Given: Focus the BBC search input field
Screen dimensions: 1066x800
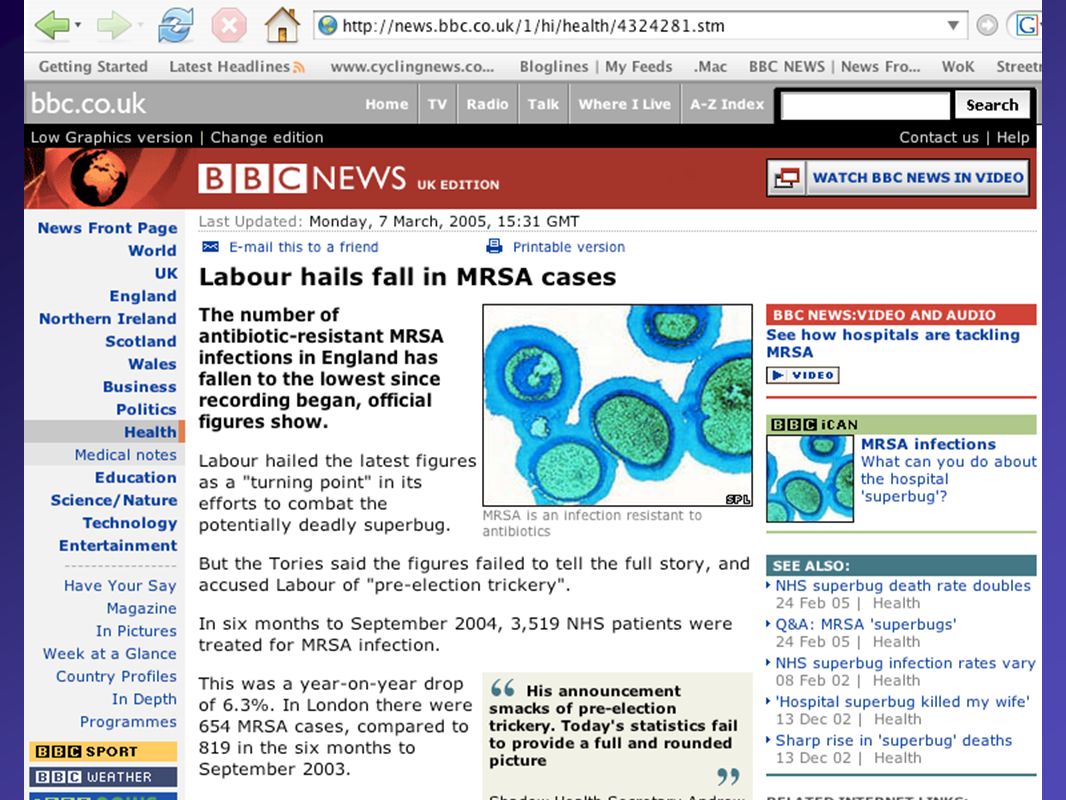Looking at the screenshot, I should (x=865, y=105).
